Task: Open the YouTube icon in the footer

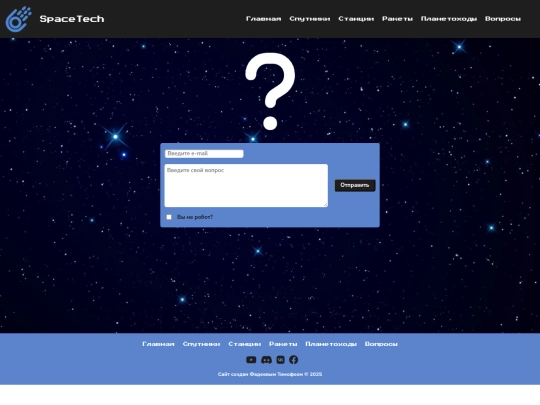Action: [x=251, y=360]
